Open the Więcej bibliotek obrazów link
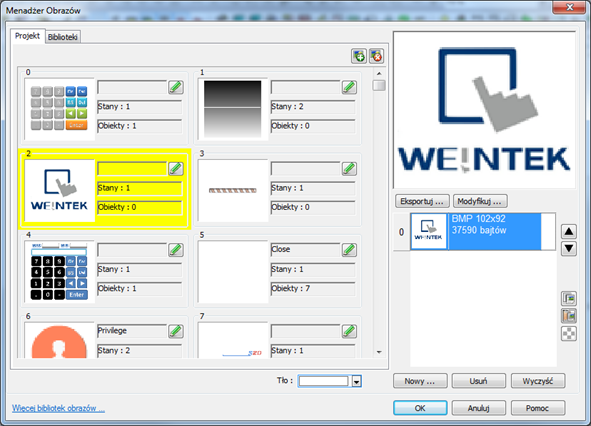Screen dimensions: 591x426 coord(58,408)
